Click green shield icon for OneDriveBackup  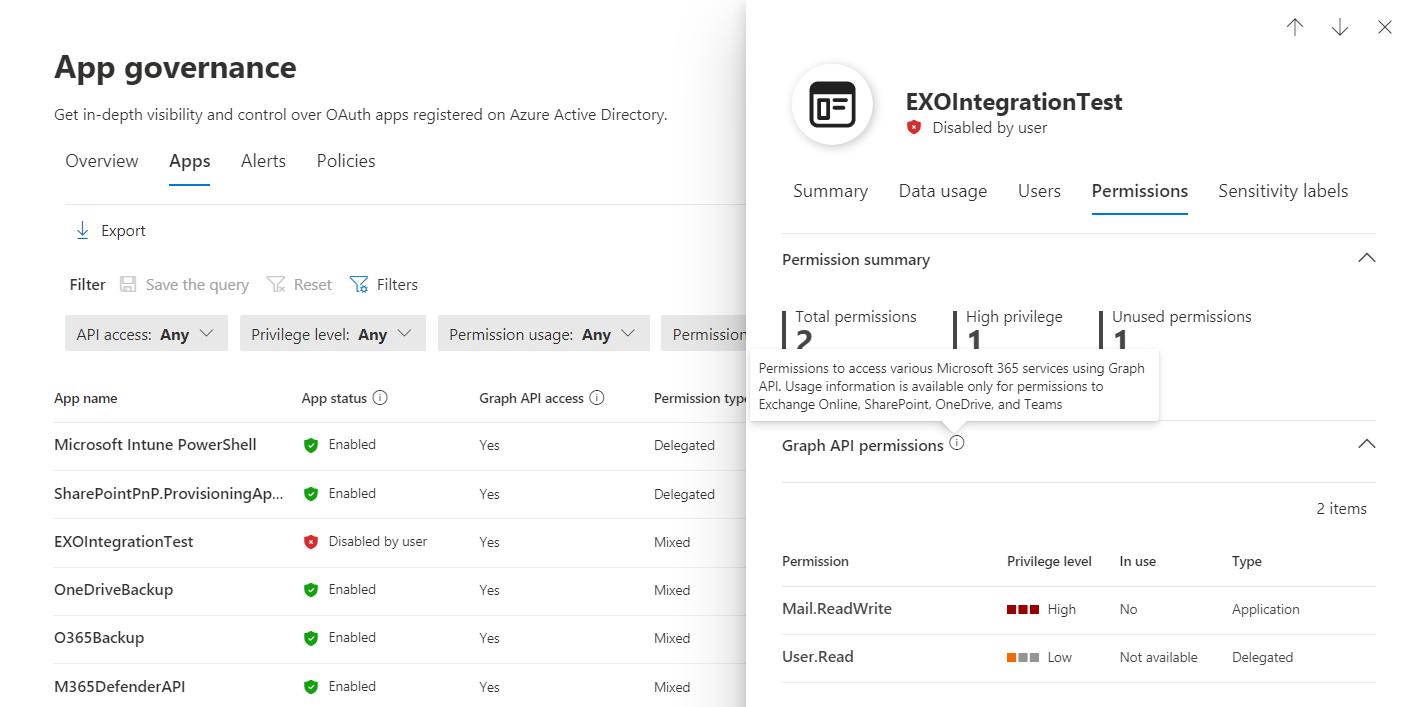point(311,590)
